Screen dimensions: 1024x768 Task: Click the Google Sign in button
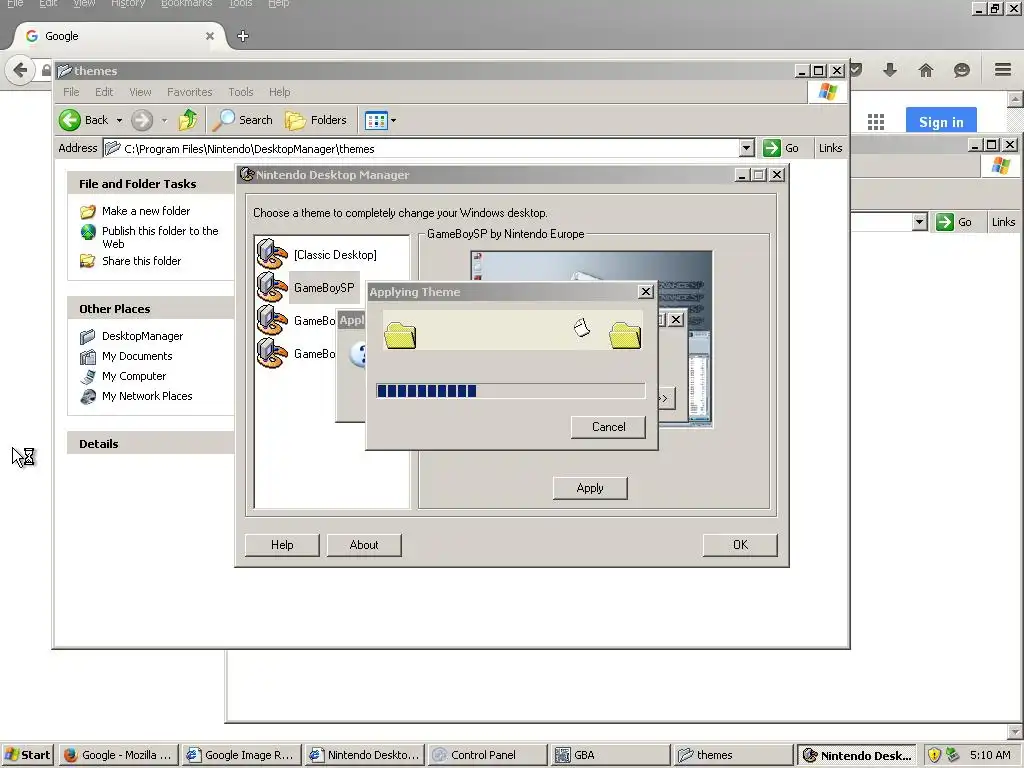click(941, 121)
